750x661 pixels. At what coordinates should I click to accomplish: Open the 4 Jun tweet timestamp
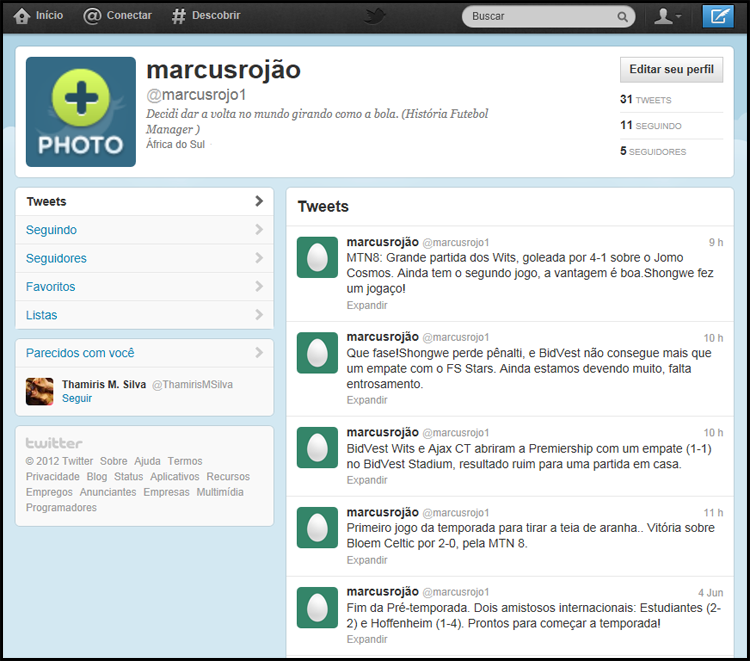(710, 593)
